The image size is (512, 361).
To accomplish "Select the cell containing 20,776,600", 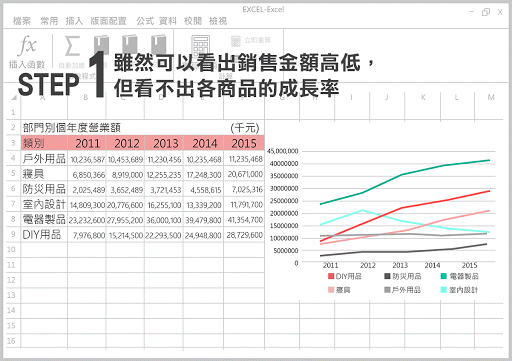I will (126, 205).
